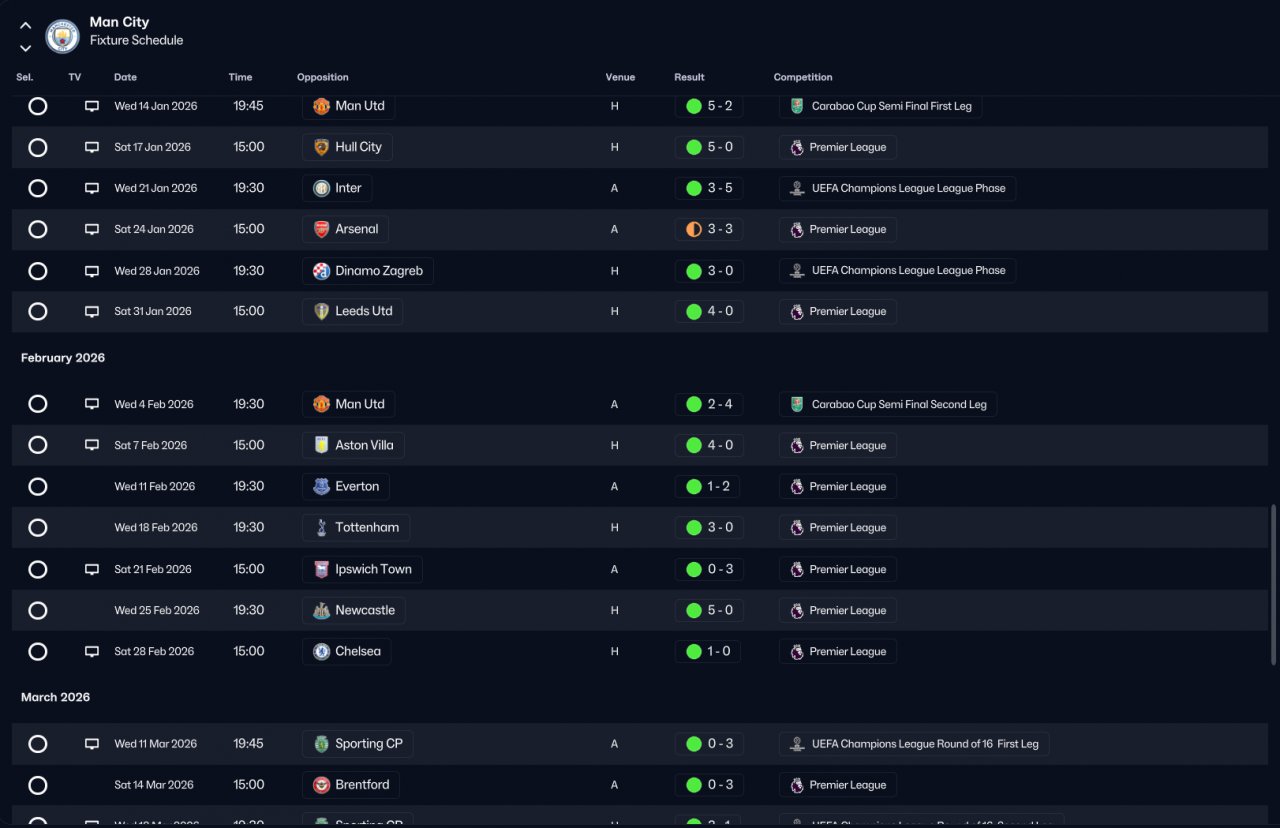1280x828 pixels.
Task: Click the Man City club badge
Action: pyautogui.click(x=62, y=37)
